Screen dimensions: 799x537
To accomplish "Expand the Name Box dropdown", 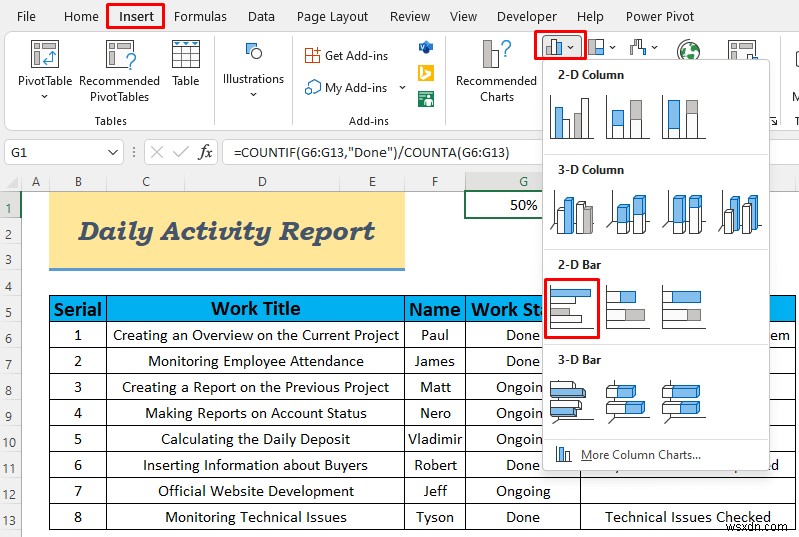I will 113,152.
